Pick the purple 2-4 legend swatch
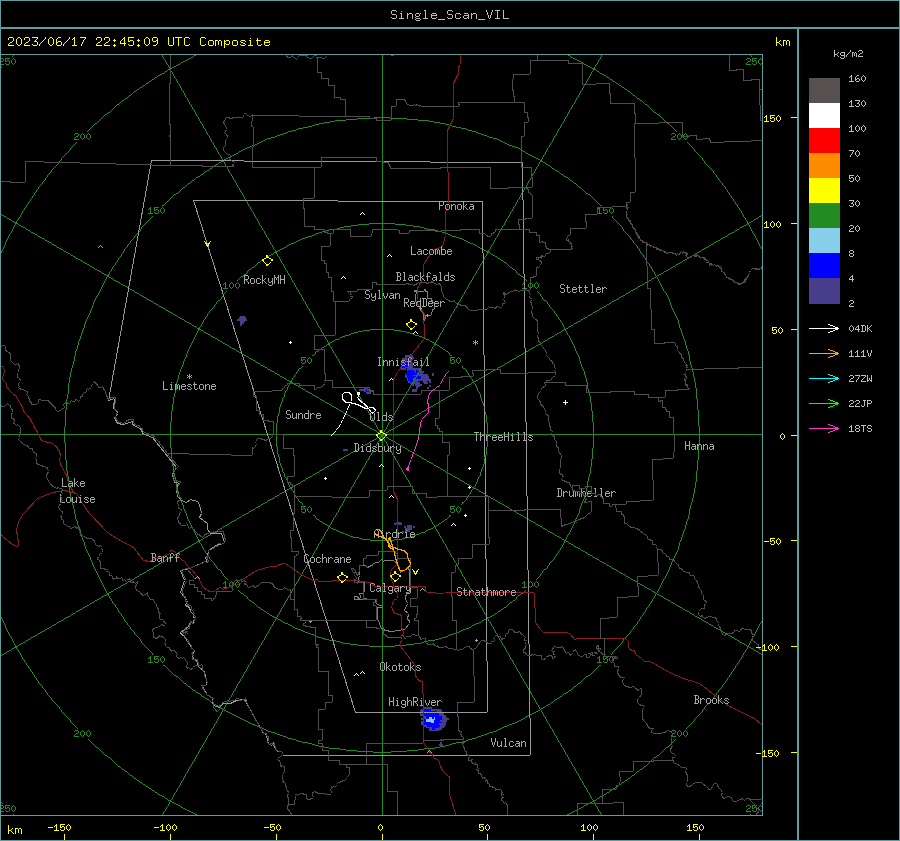Screen dimensions: 900x841 pyautogui.click(x=824, y=290)
